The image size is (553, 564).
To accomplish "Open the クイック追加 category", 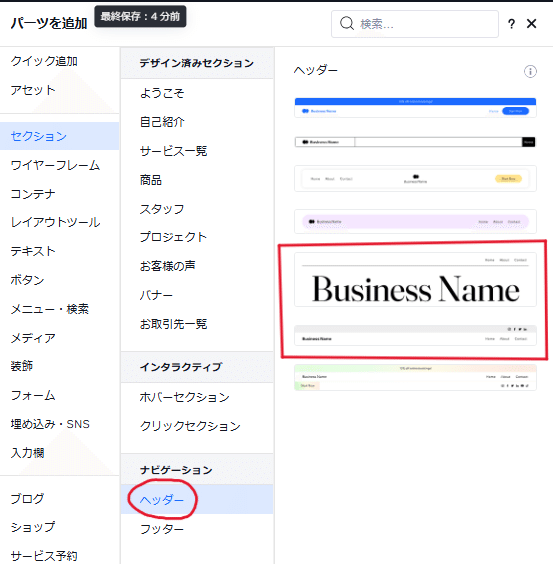I will pos(44,61).
